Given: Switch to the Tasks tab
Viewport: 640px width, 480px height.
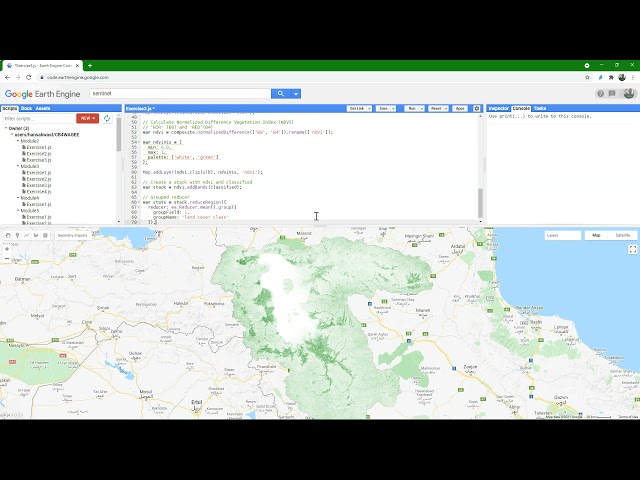Looking at the screenshot, I should [540, 109].
